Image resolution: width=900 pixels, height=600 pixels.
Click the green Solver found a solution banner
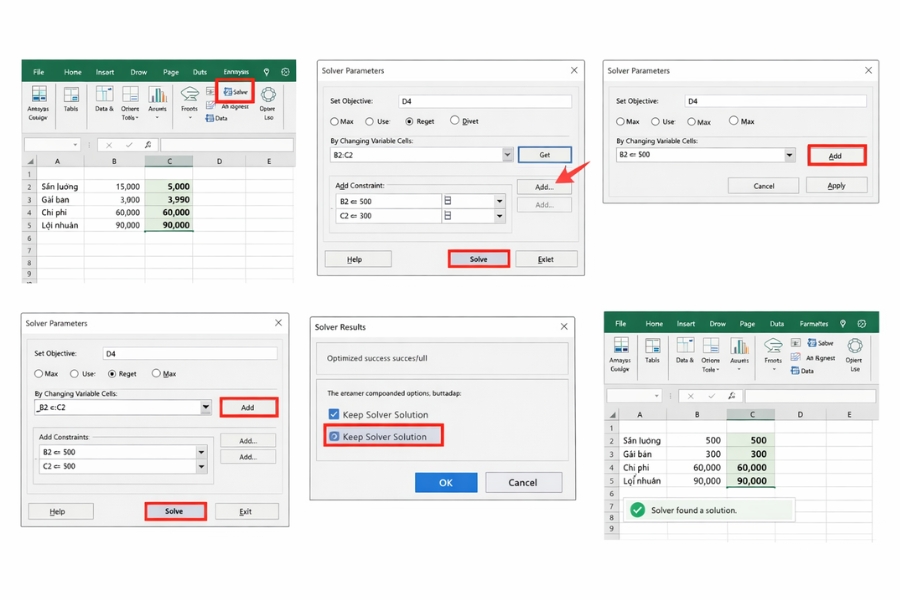(707, 509)
